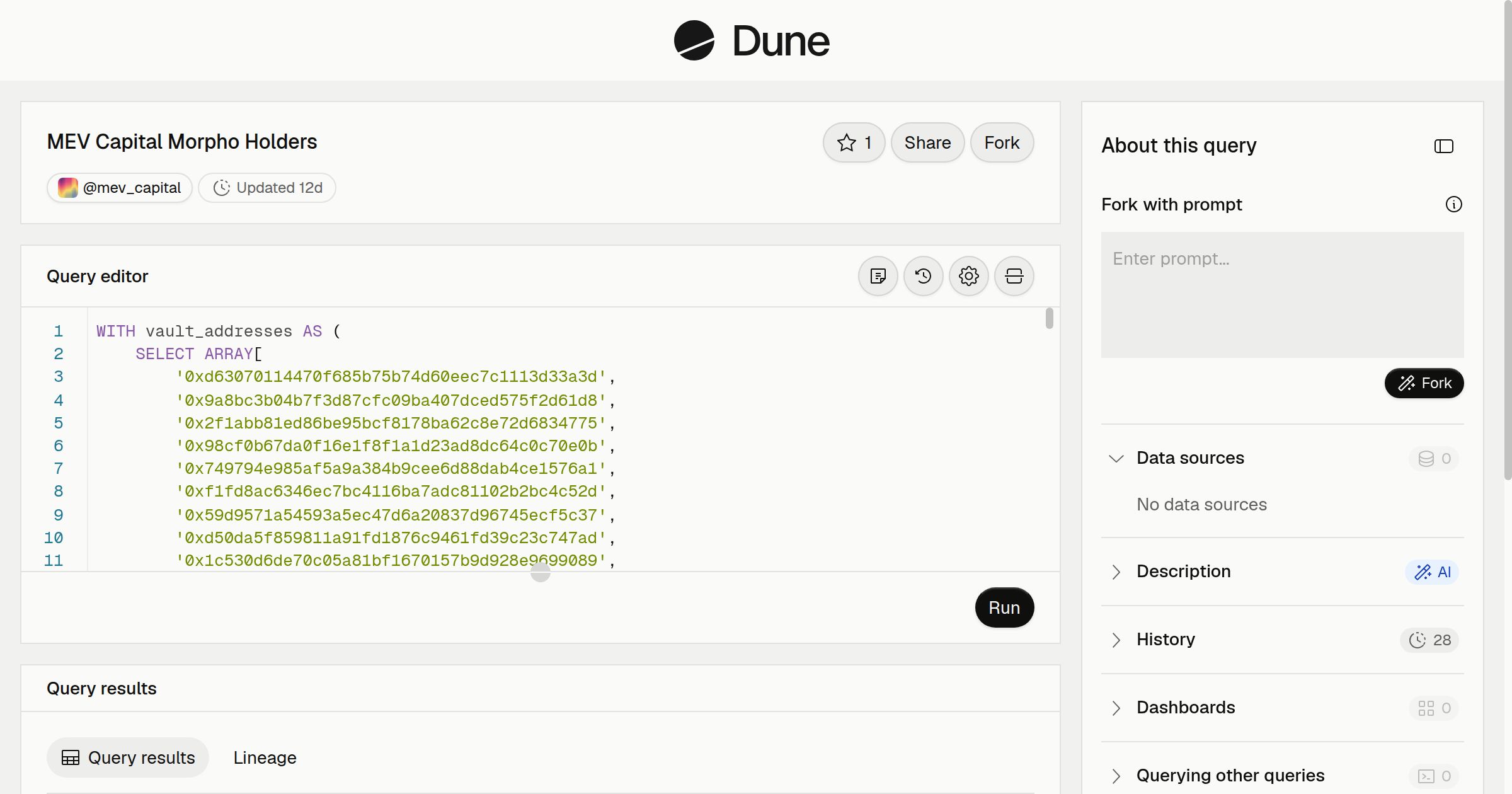Click the address starting 0x9a8bc3b04b7f on line 4

(x=391, y=400)
